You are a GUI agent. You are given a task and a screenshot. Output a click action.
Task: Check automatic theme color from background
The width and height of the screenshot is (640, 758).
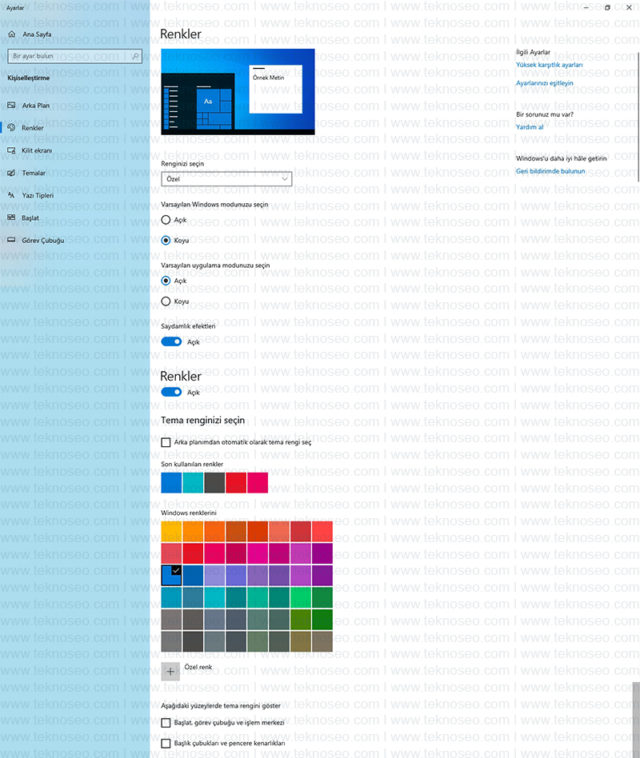click(x=166, y=442)
